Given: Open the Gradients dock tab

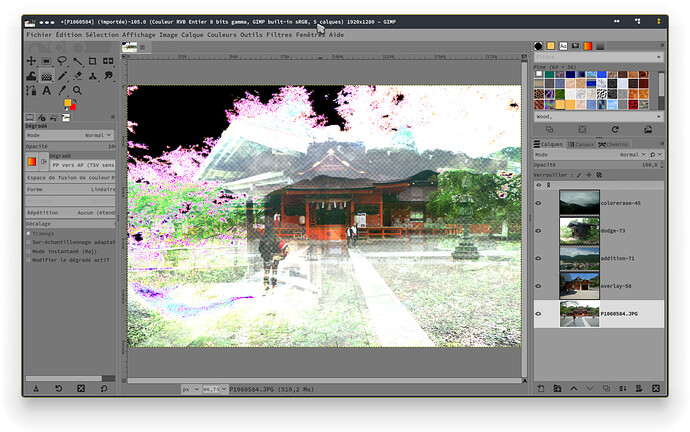Looking at the screenshot, I should tap(587, 46).
